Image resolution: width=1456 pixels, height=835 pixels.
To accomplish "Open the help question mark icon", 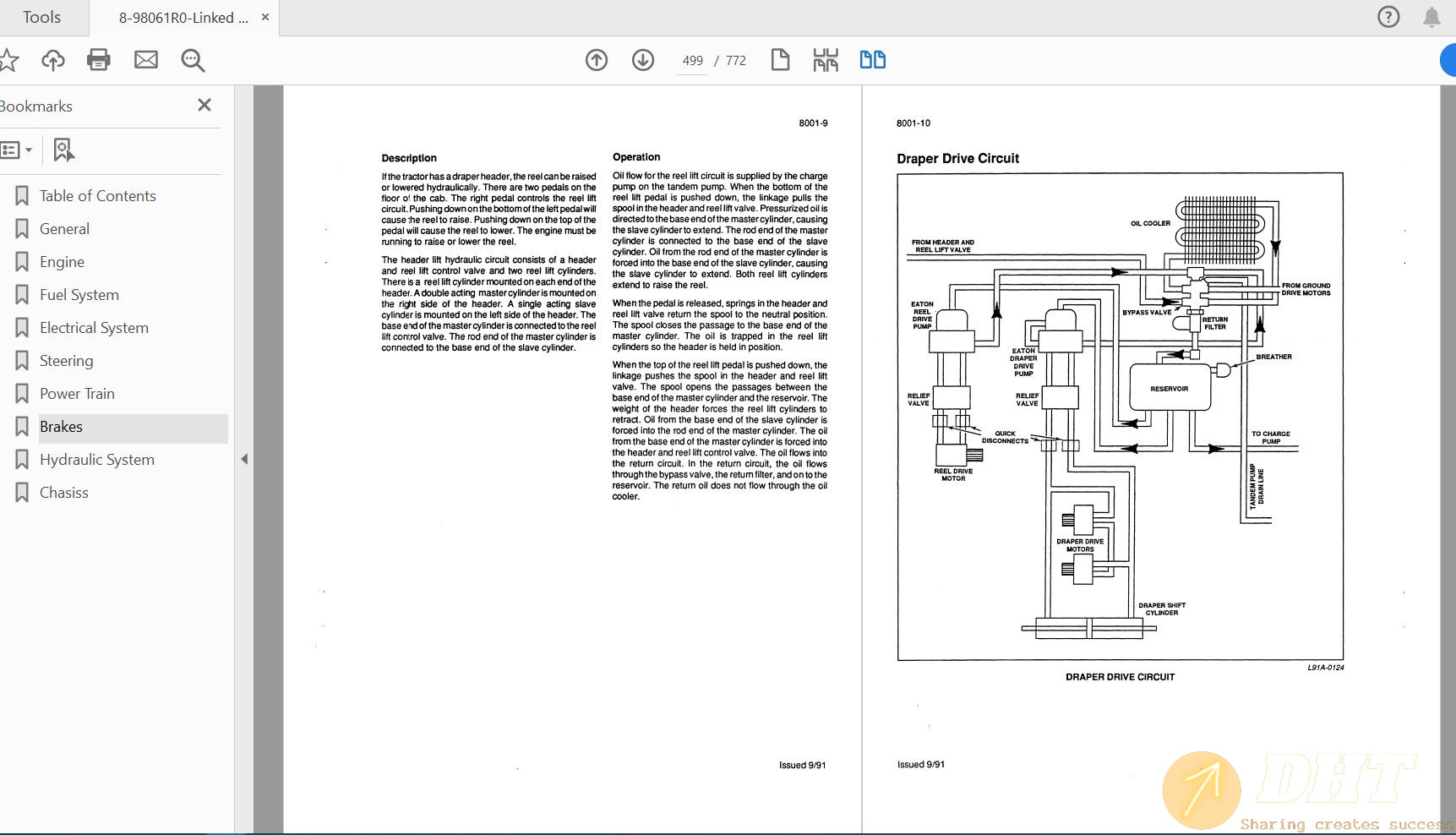I will 1388,17.
